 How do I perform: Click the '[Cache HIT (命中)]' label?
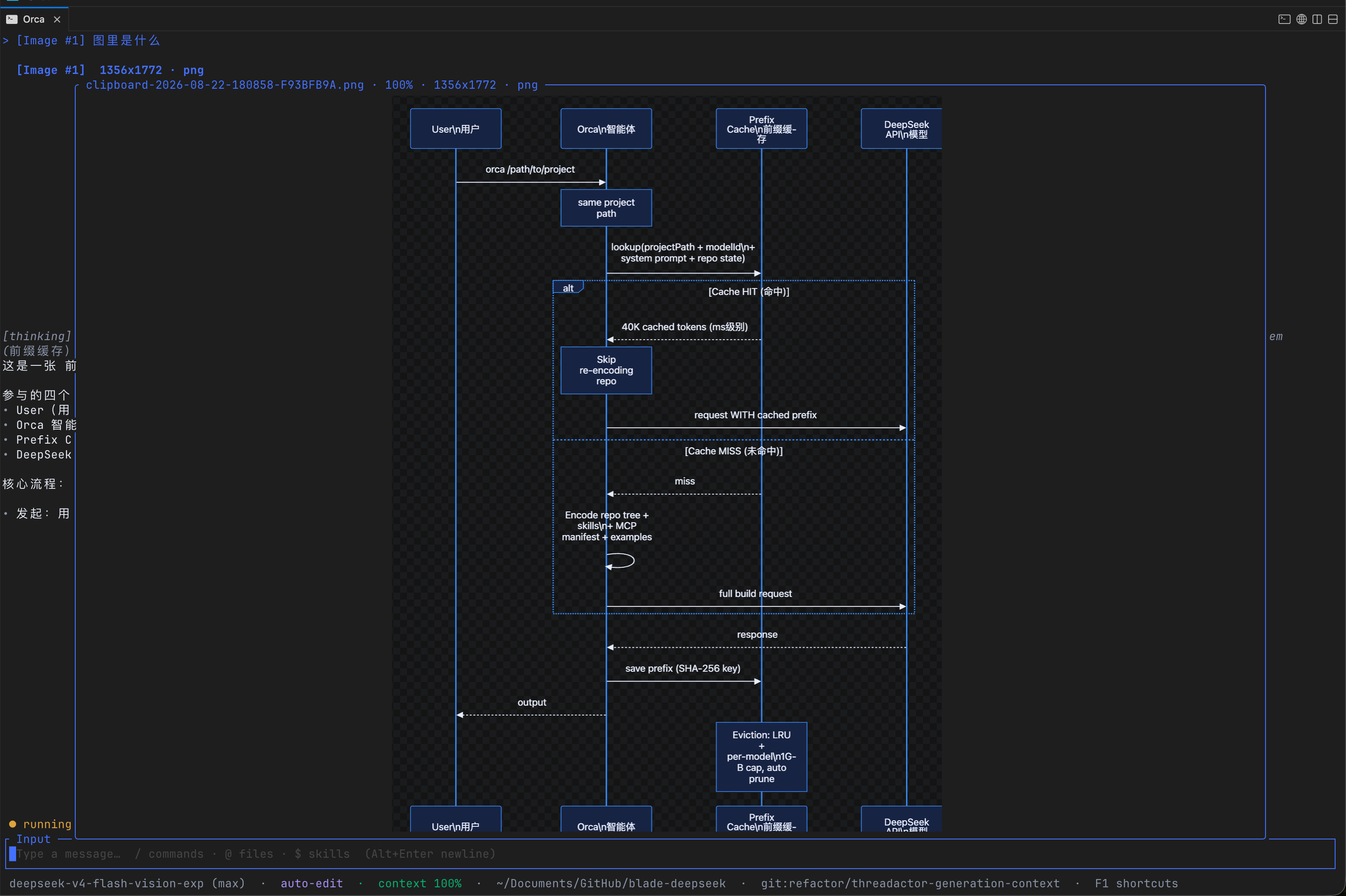click(749, 291)
